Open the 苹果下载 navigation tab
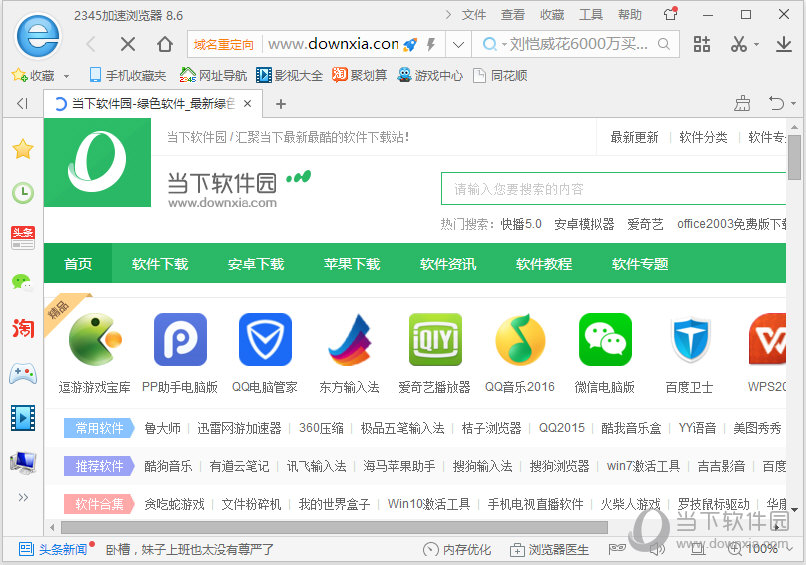 [x=352, y=264]
